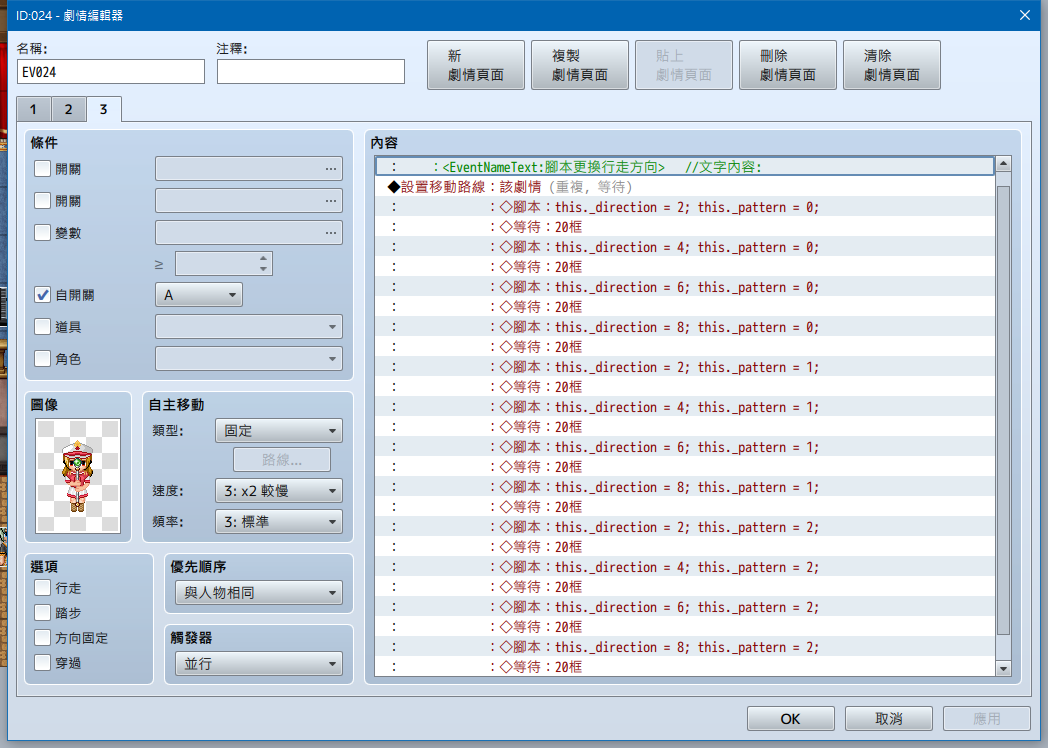Select the EventNameText comment line
1048x748 pixels.
[x=684, y=166]
